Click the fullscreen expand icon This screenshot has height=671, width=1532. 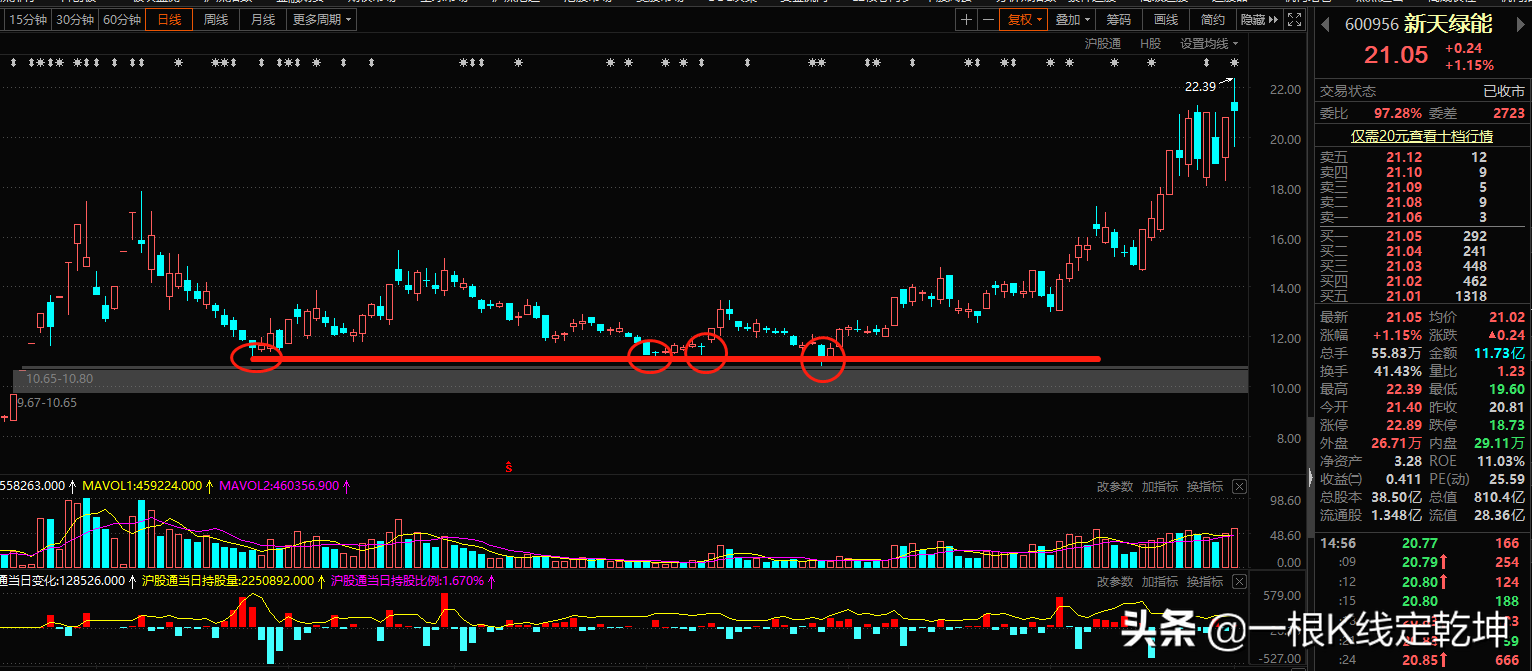[1292, 20]
